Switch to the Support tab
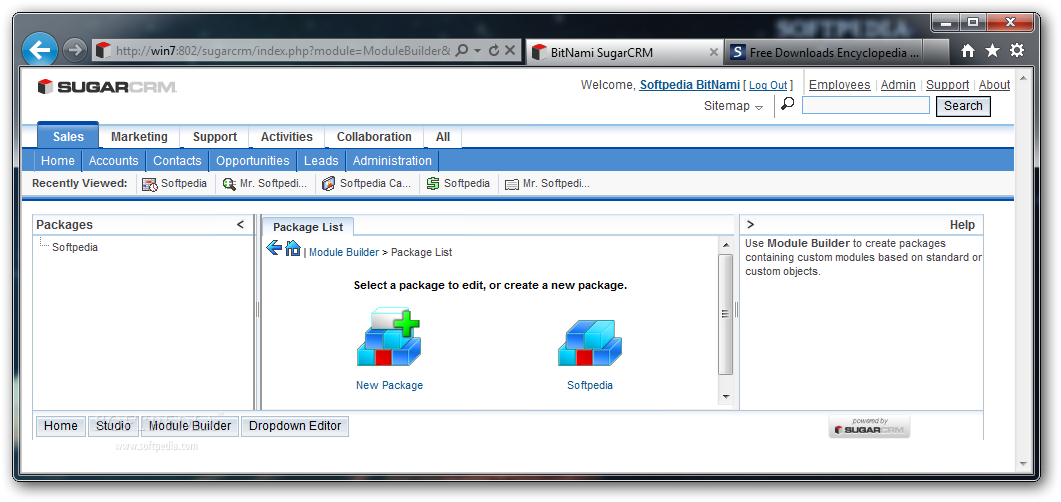Image resolution: width=1061 pixels, height=502 pixels. tap(215, 137)
